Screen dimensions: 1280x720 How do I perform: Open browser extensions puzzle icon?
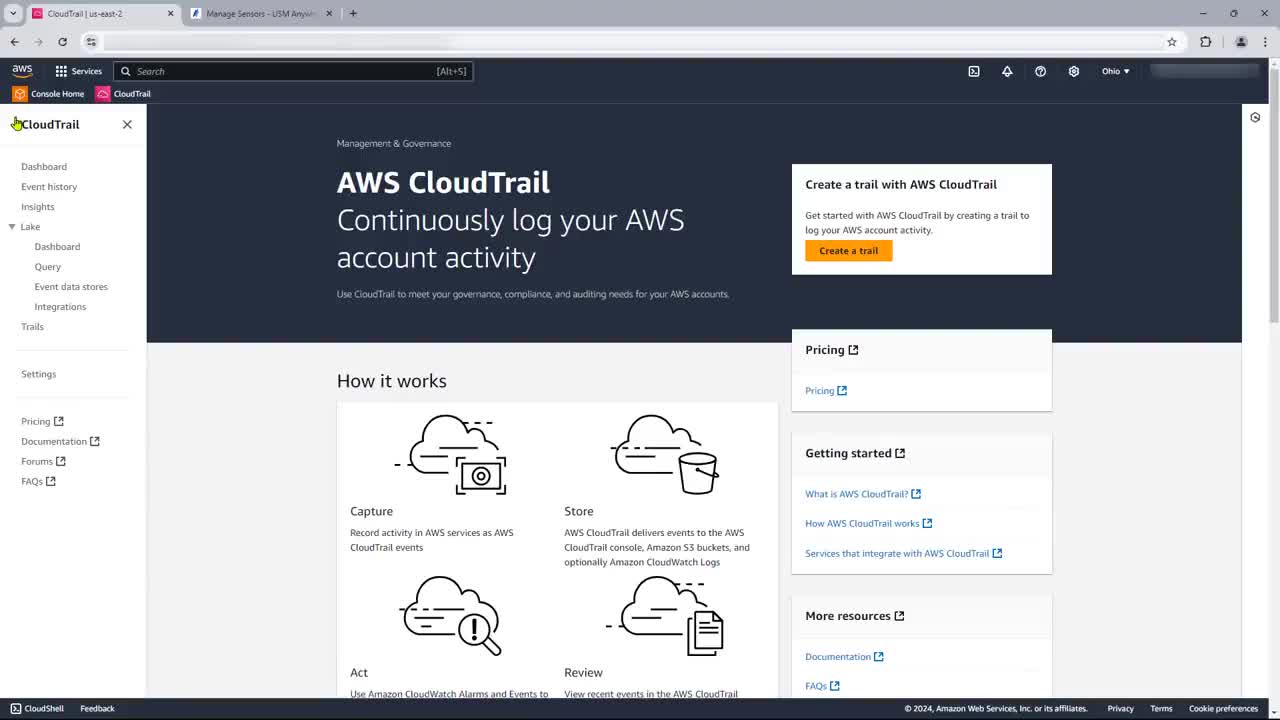pyautogui.click(x=1205, y=42)
